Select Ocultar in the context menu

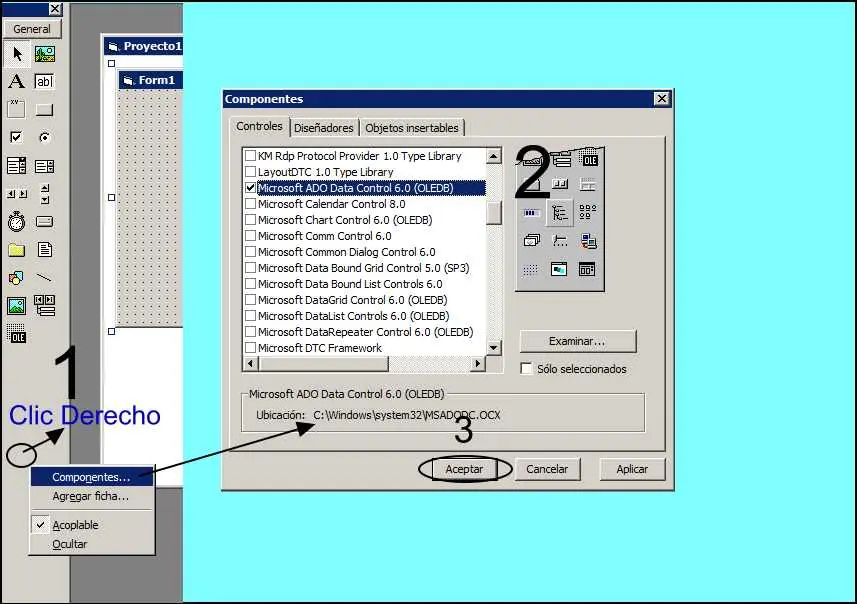(92, 544)
